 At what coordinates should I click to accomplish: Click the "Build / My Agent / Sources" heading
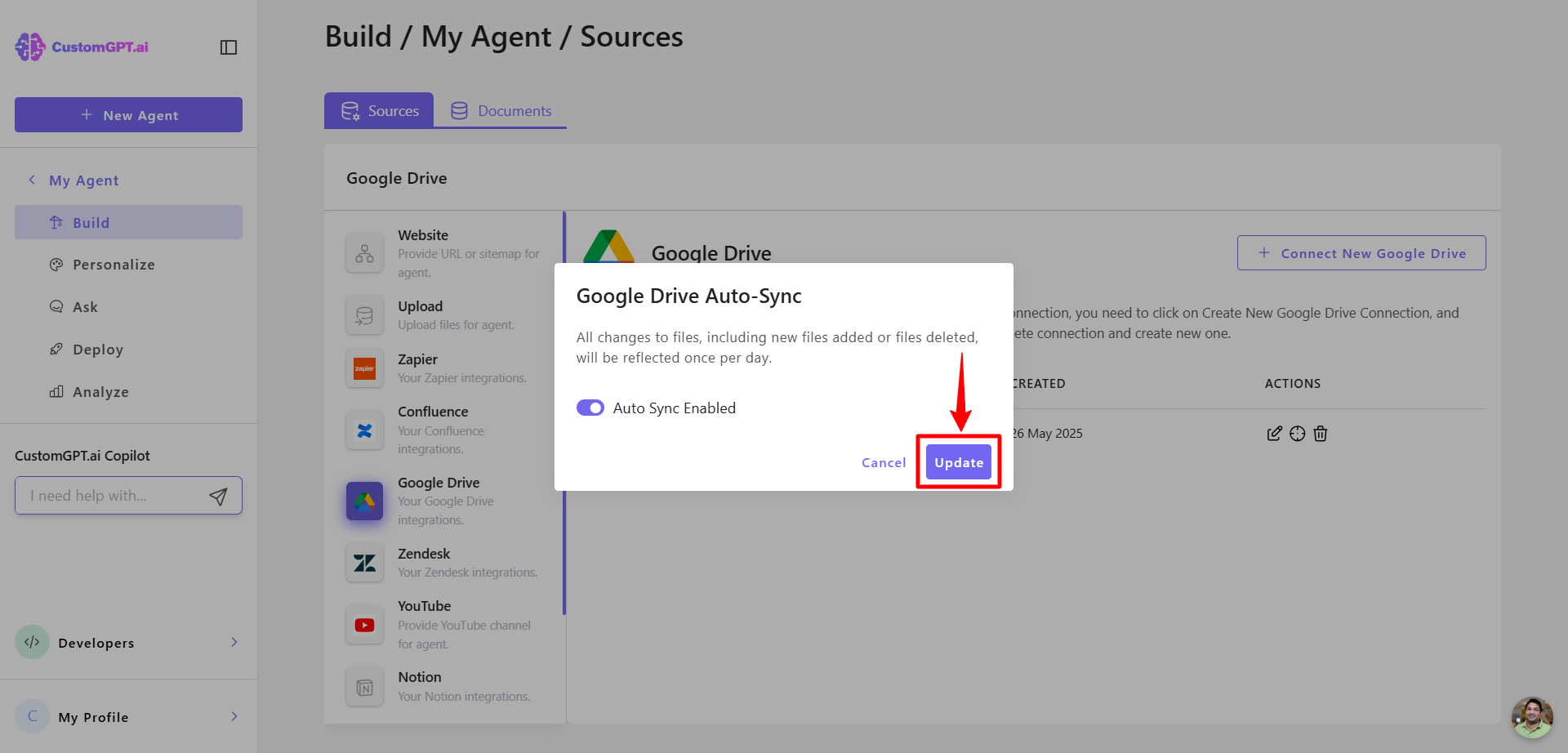pos(504,37)
